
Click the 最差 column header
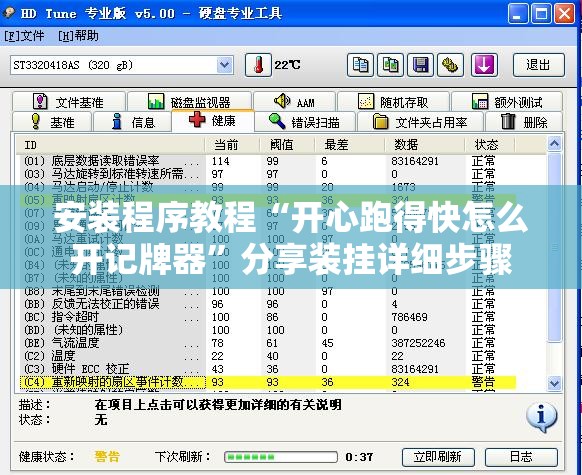(350, 145)
